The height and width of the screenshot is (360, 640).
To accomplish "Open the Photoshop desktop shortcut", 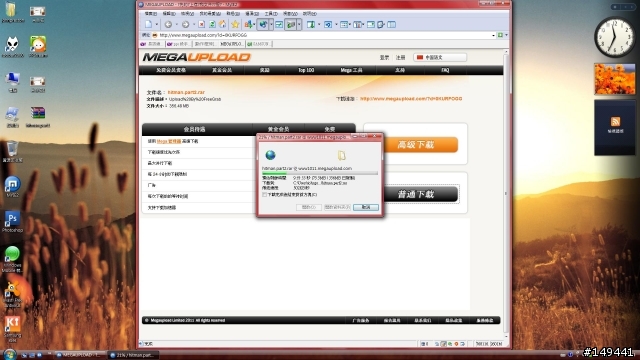I will (x=12, y=222).
